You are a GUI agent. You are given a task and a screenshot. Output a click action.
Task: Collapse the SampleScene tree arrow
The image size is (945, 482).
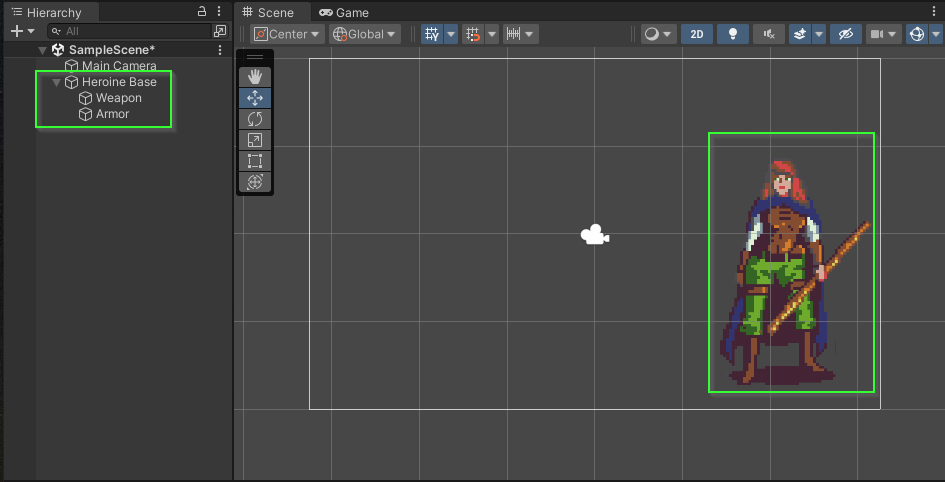point(42,50)
